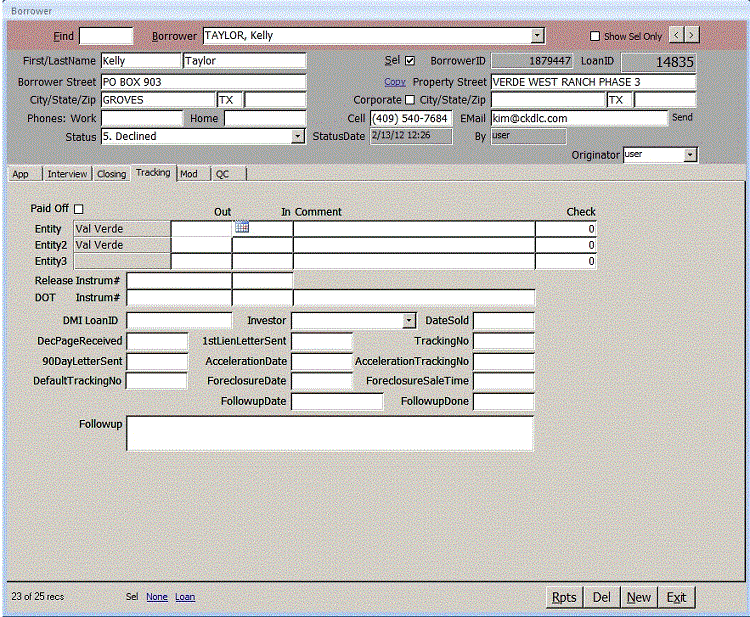Expand the Borrower dropdown list
The image size is (750, 617).
pyautogui.click(x=538, y=36)
